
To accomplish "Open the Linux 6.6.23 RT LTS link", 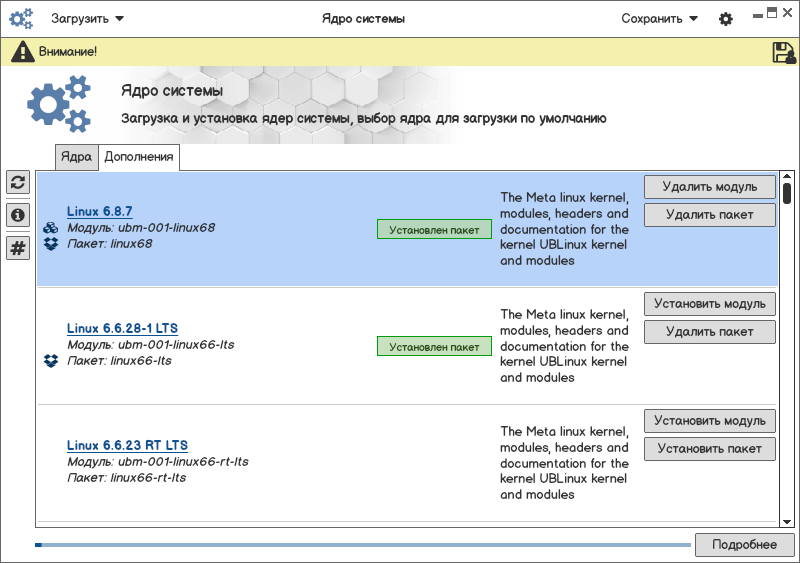I will tap(127, 445).
